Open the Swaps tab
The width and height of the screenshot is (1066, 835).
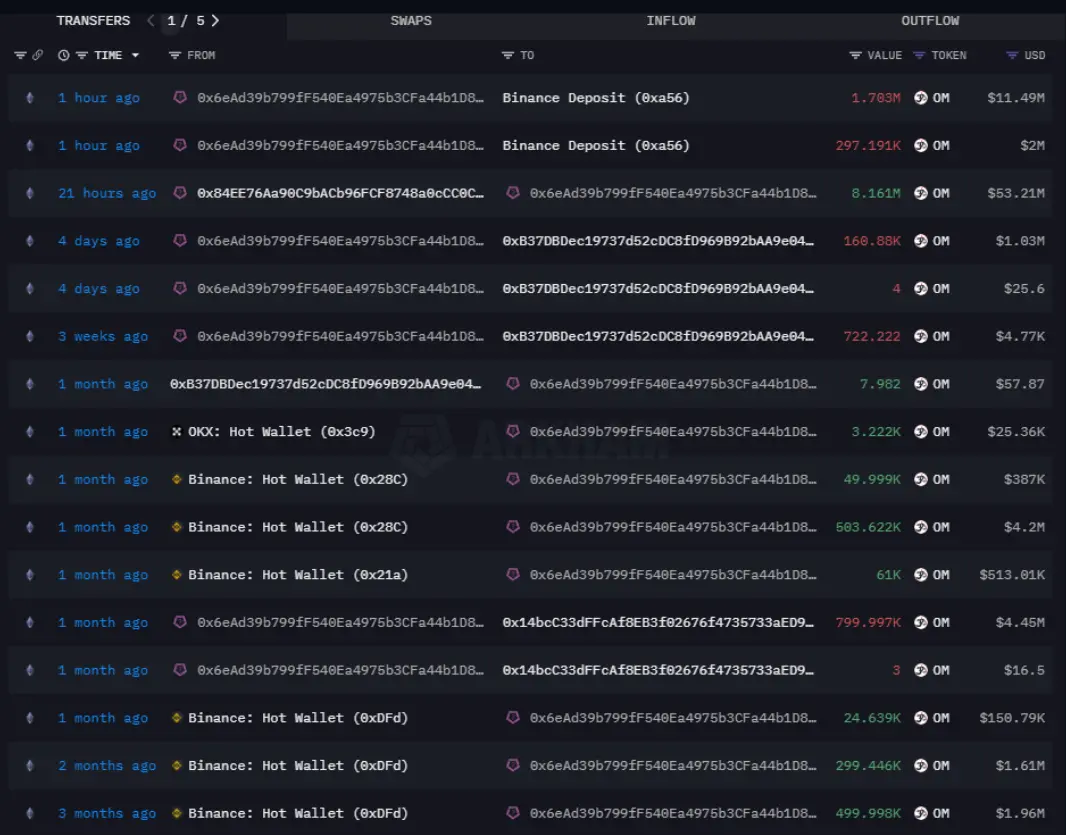click(411, 20)
